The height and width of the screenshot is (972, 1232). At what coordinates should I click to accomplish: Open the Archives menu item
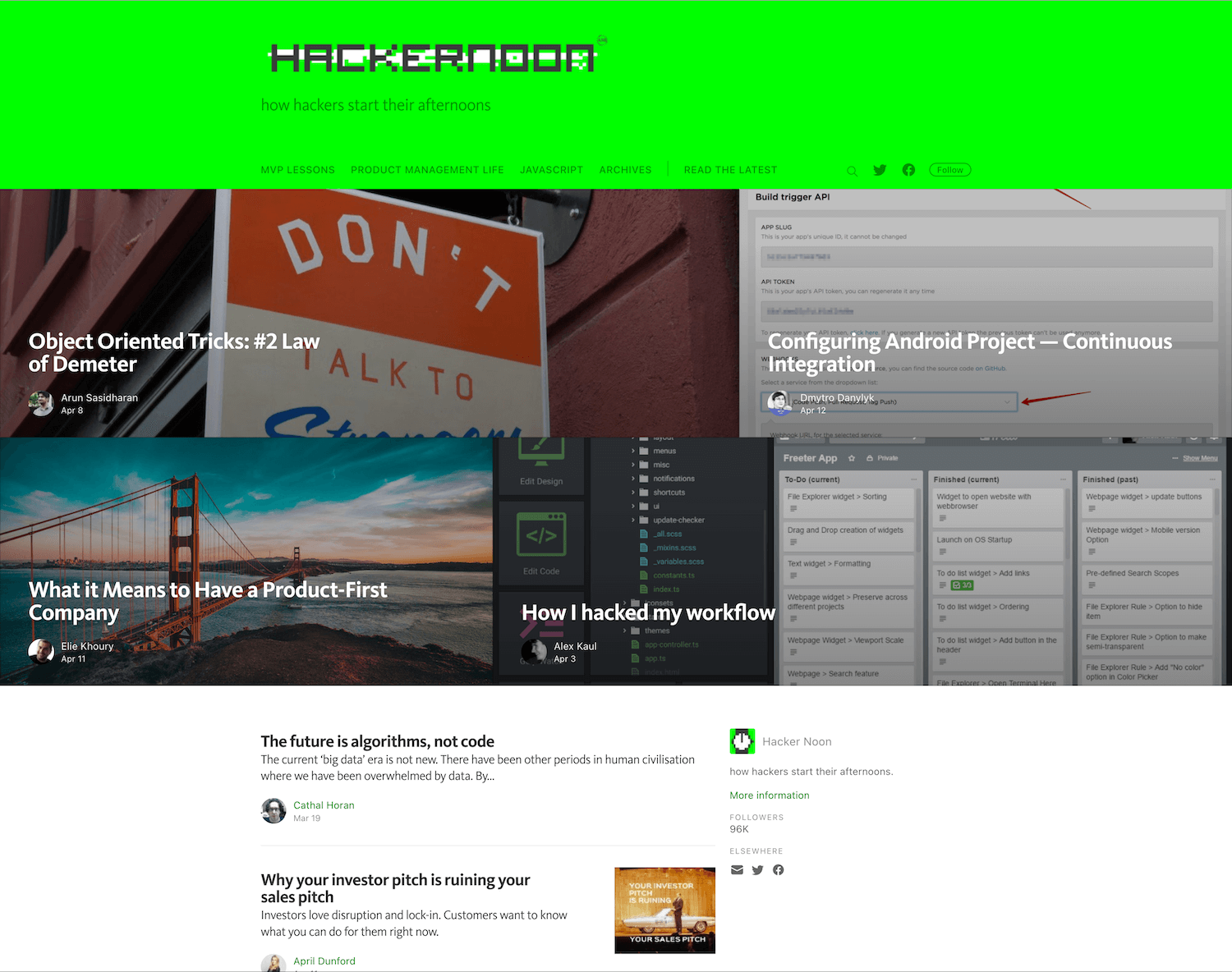pos(625,170)
